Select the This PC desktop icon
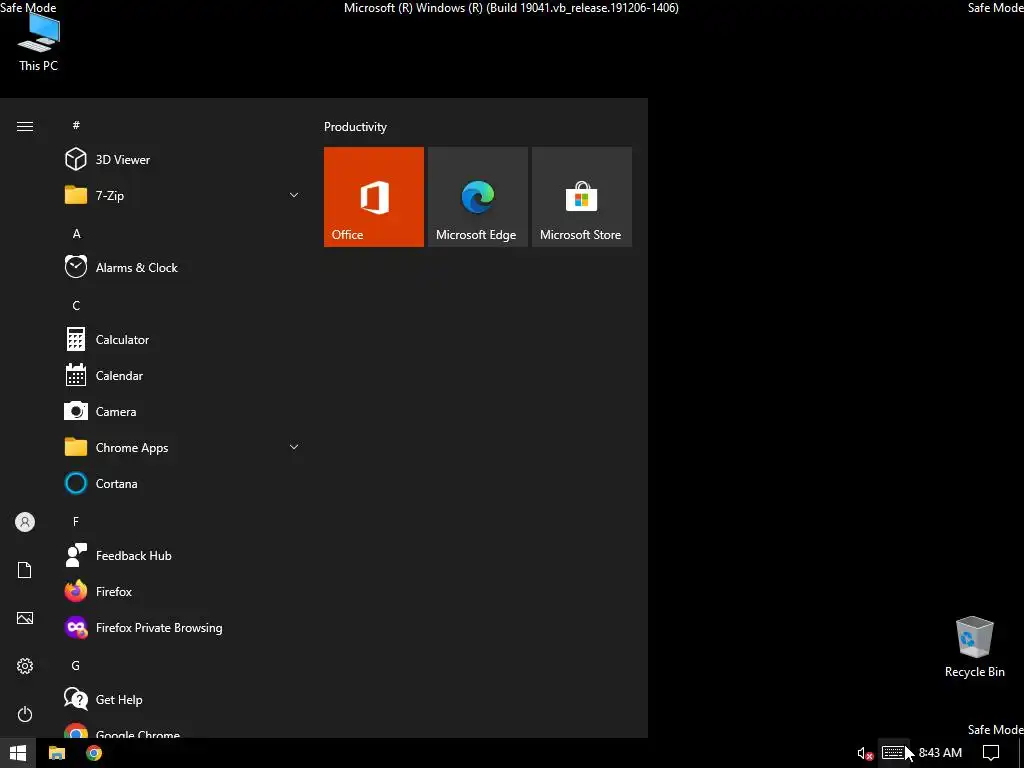 click(x=39, y=42)
